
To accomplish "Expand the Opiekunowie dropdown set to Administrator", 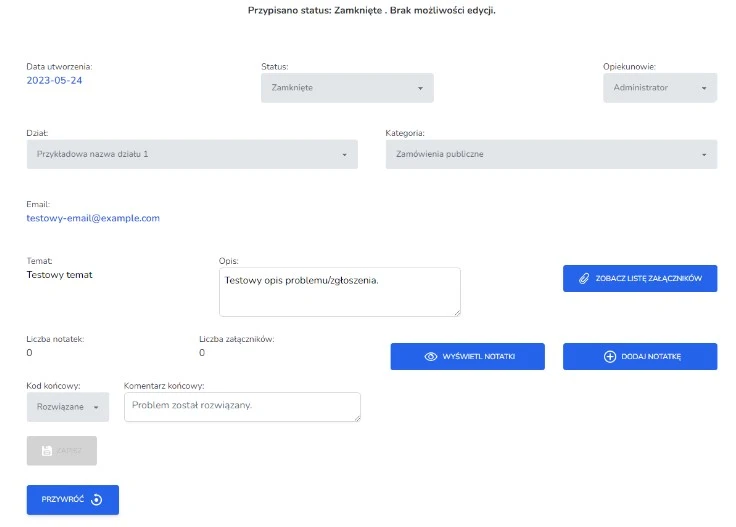I will click(659, 88).
